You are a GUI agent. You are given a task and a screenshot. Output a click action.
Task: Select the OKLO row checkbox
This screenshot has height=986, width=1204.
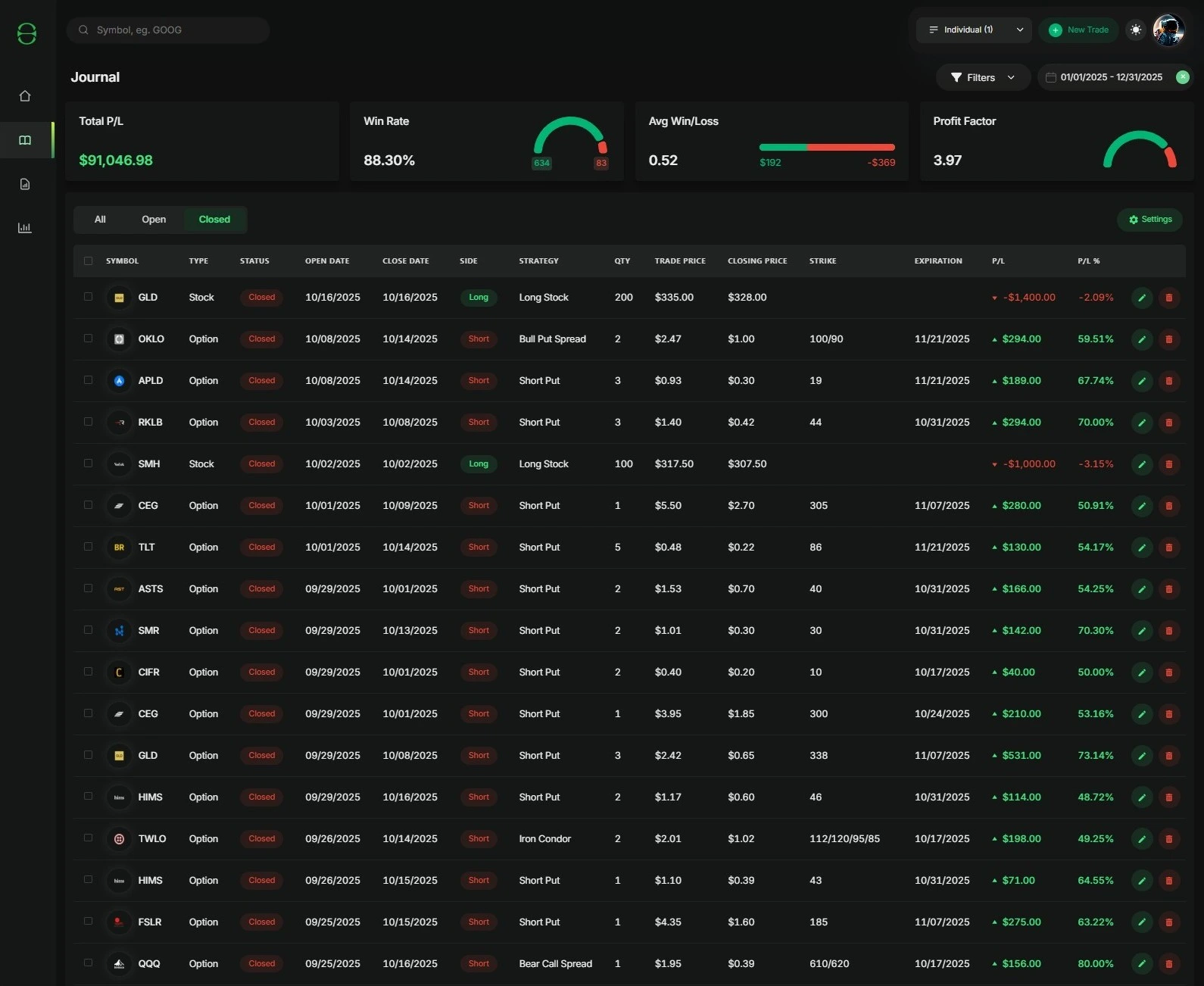click(89, 339)
